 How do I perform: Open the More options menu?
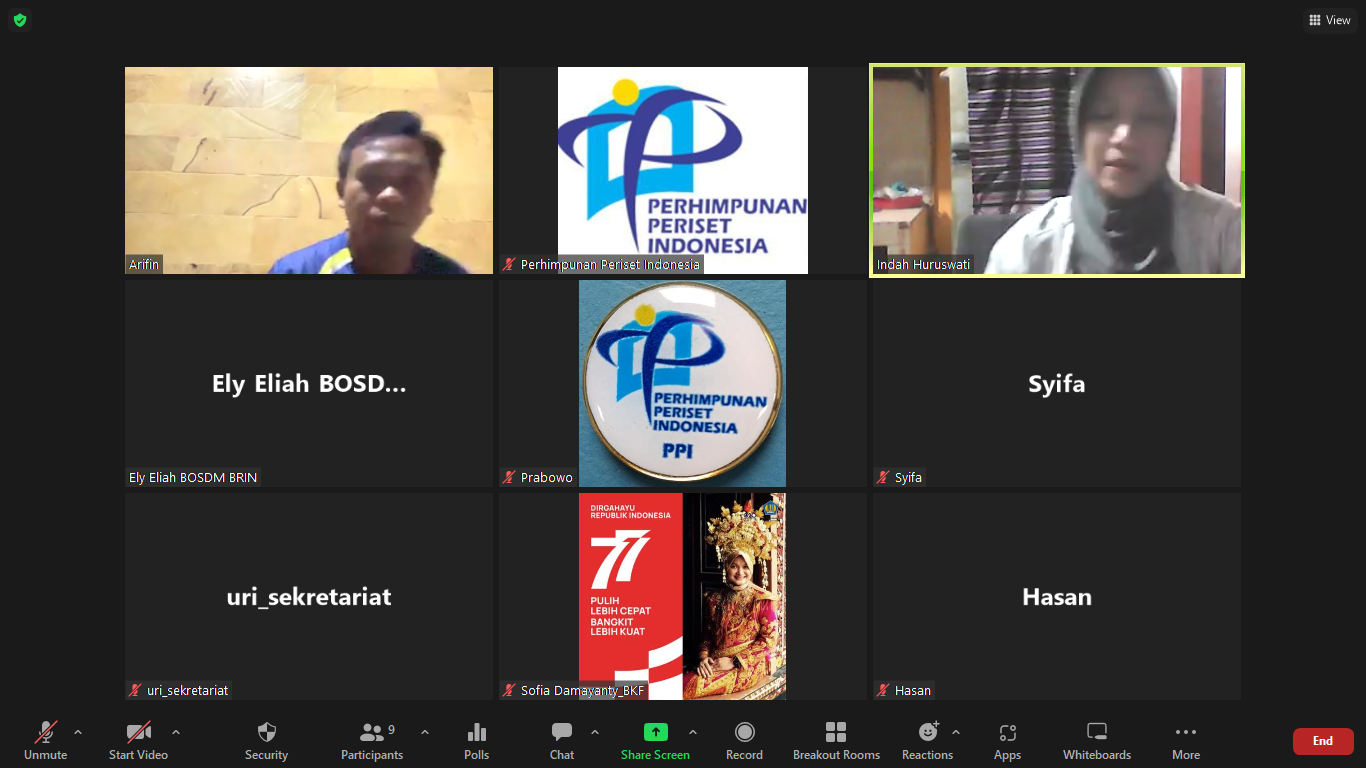point(1186,741)
